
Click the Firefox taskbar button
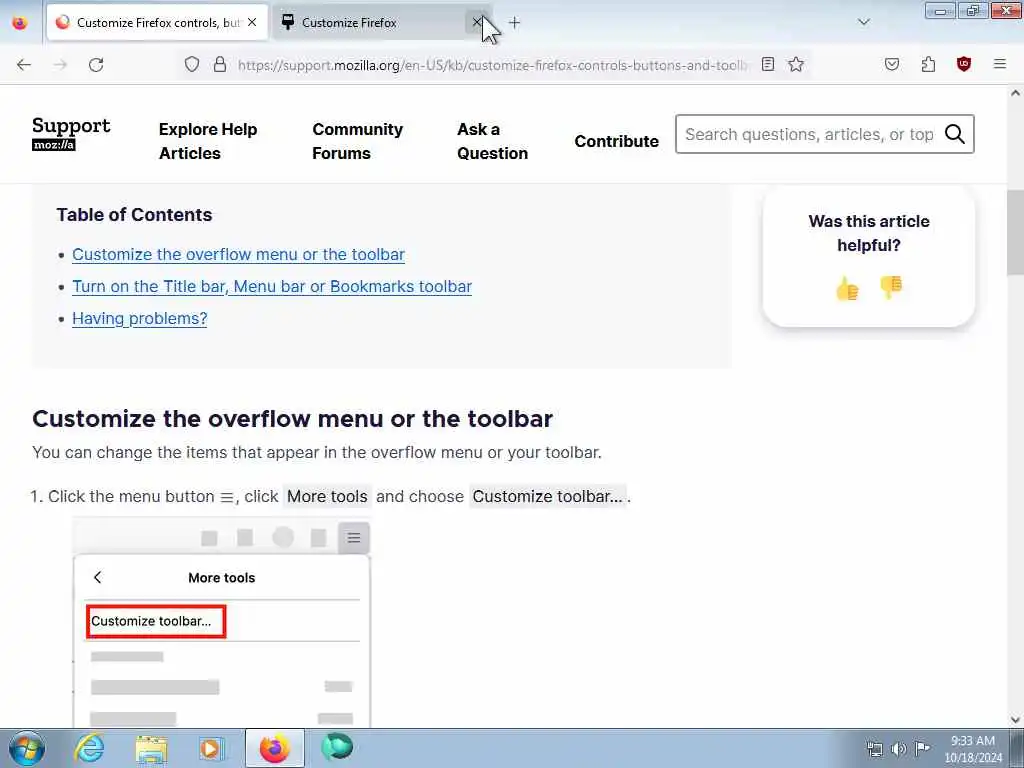pyautogui.click(x=274, y=748)
